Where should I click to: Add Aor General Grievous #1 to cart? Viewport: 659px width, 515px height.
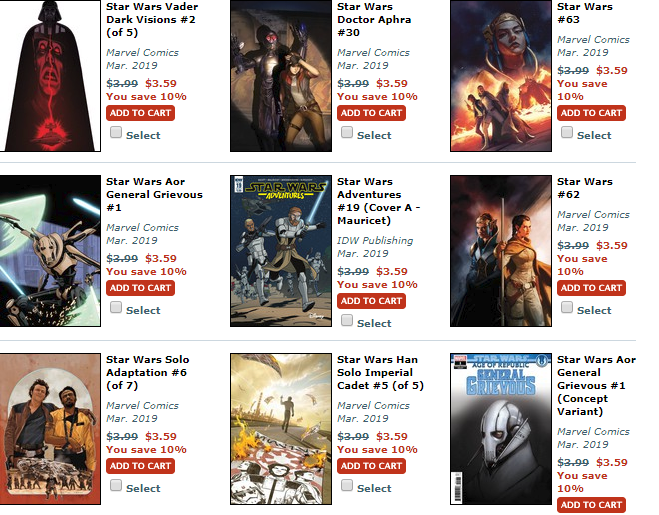click(140, 288)
